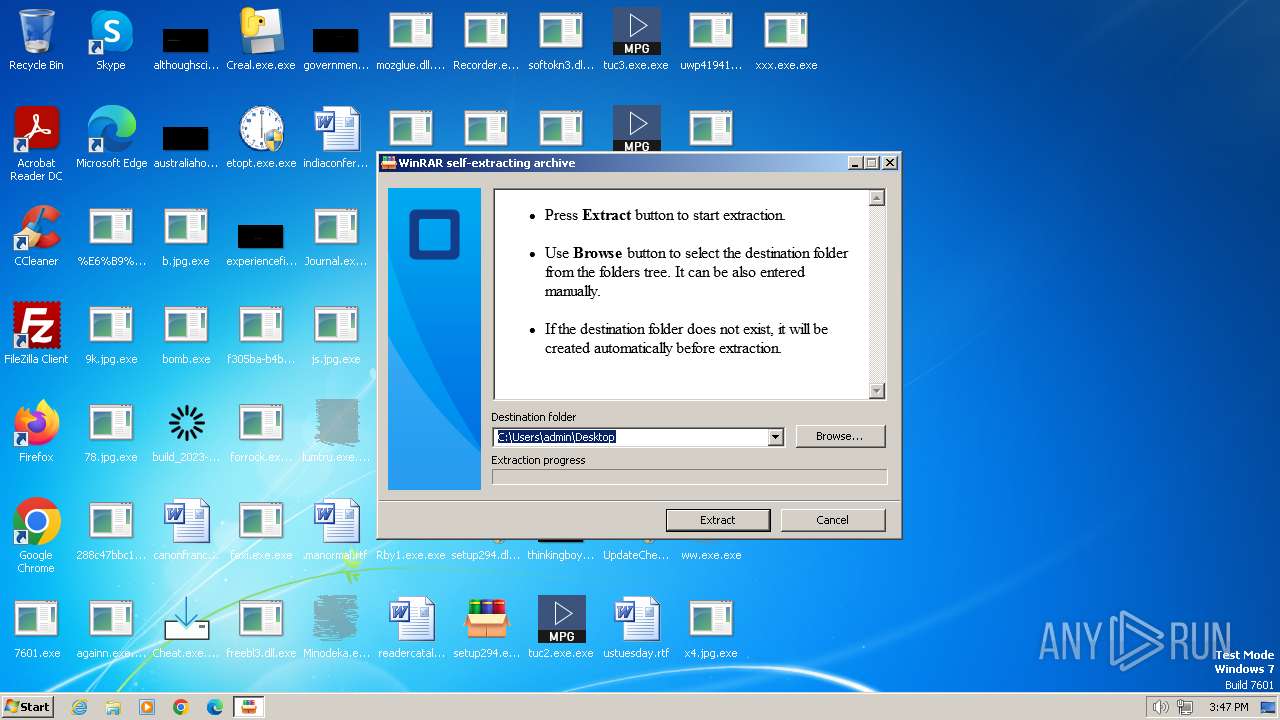Cancel the WinRAR extraction dialog

(x=832, y=520)
